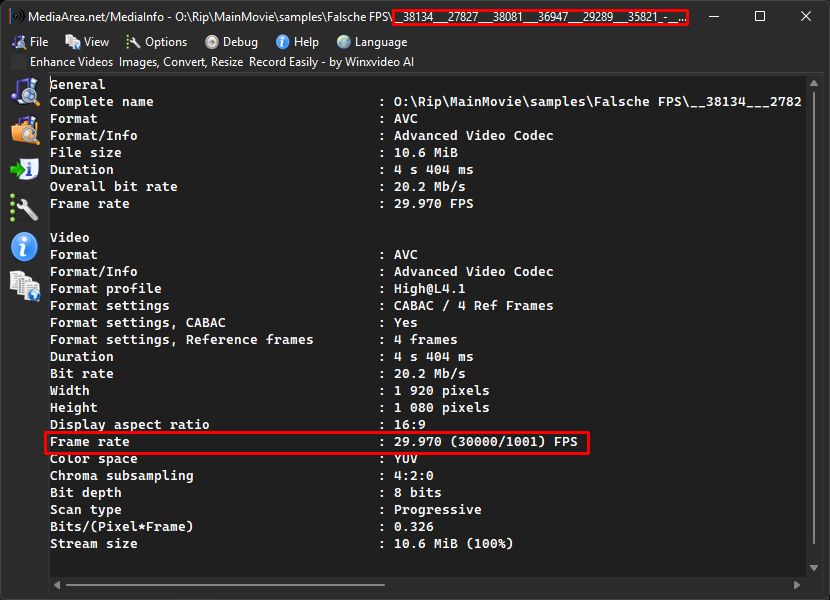Click the 29.970 (30000/1001) FPS value
Screen dimensions: 830x600
[x=485, y=442]
